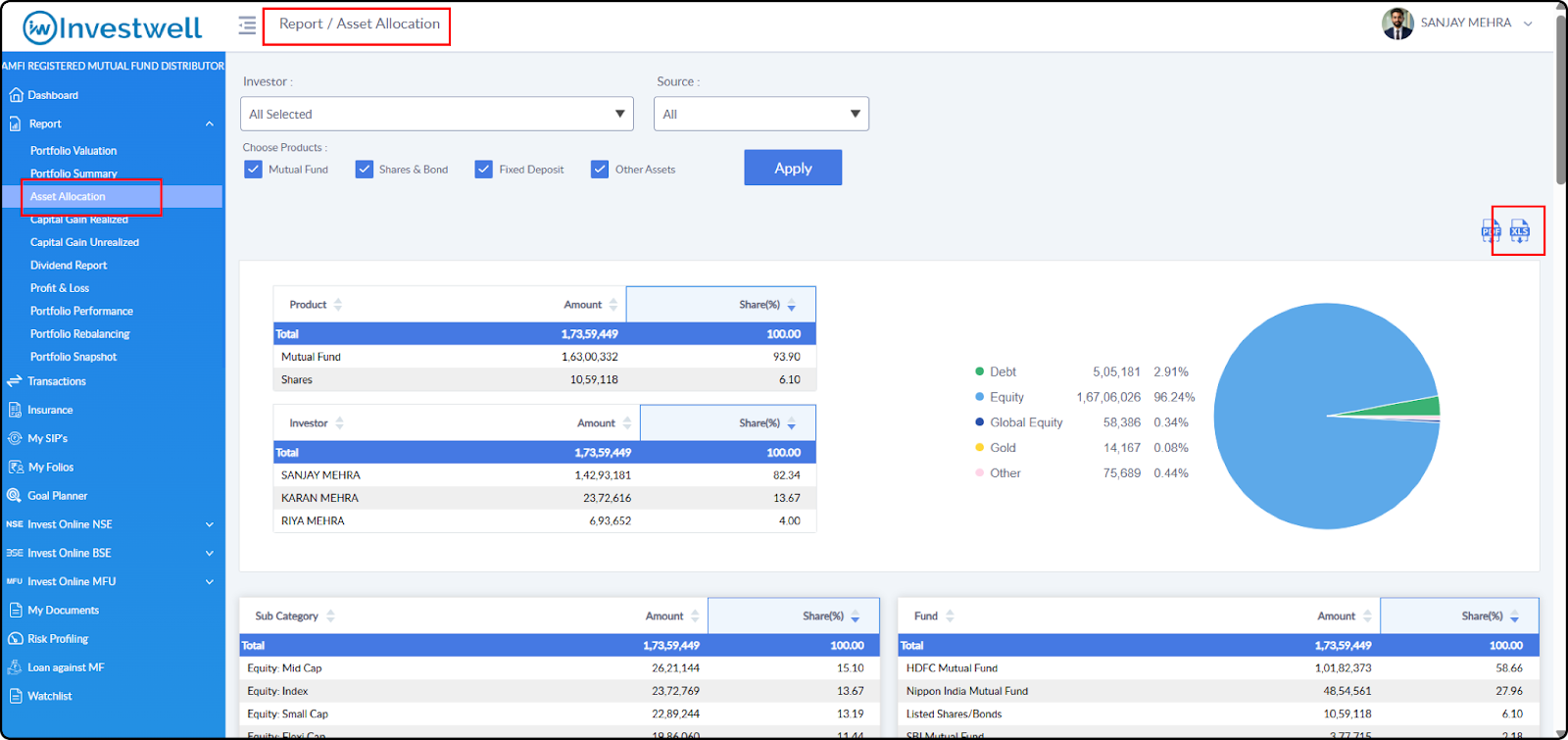Click the Transactions arrows icon
Image resolution: width=1568 pixels, height=740 pixels.
tap(14, 381)
